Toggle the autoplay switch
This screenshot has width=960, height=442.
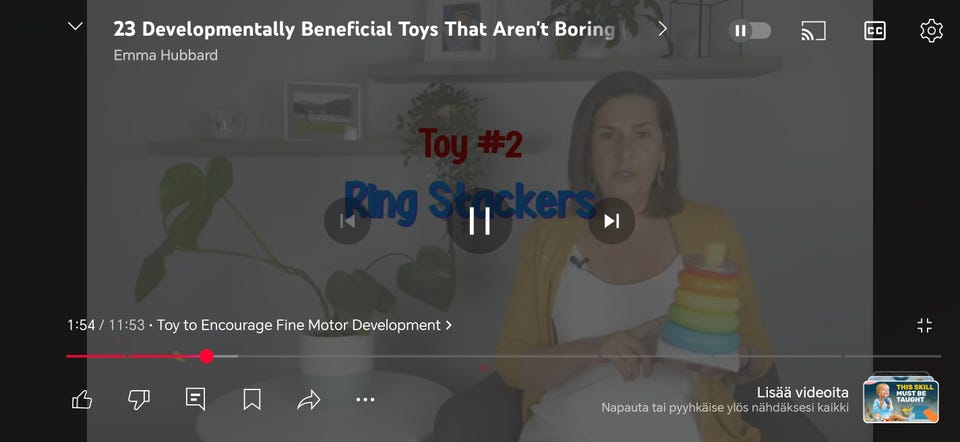pos(750,31)
